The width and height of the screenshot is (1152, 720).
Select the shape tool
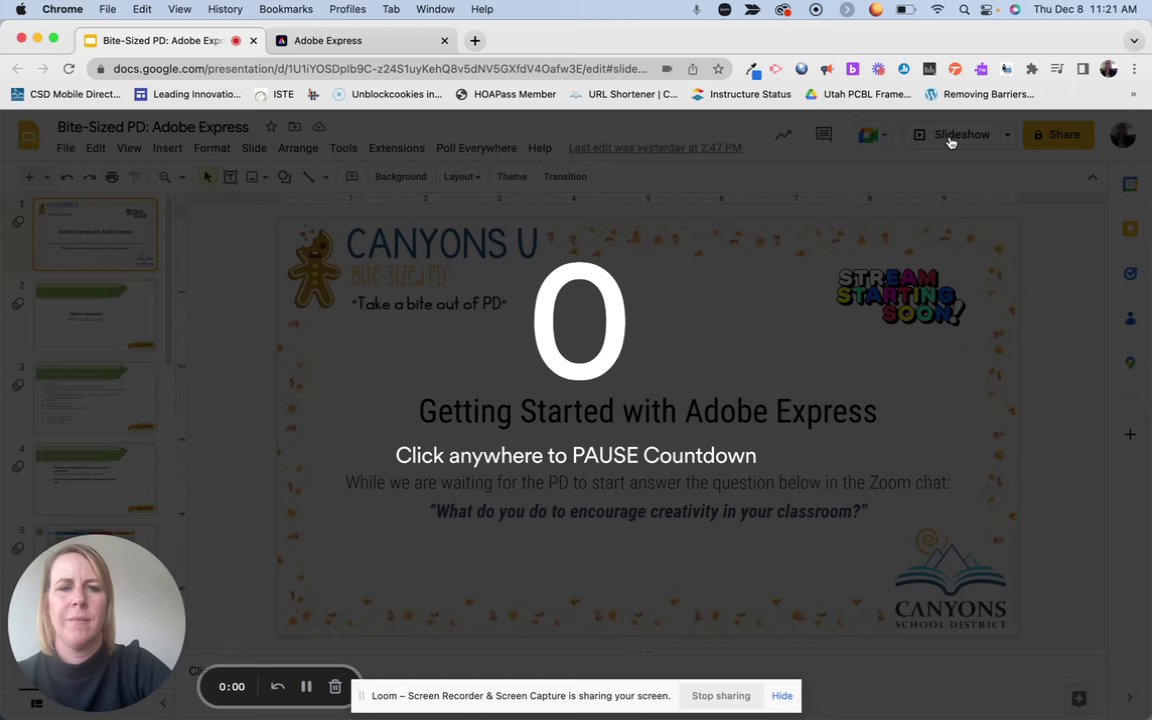coord(284,177)
